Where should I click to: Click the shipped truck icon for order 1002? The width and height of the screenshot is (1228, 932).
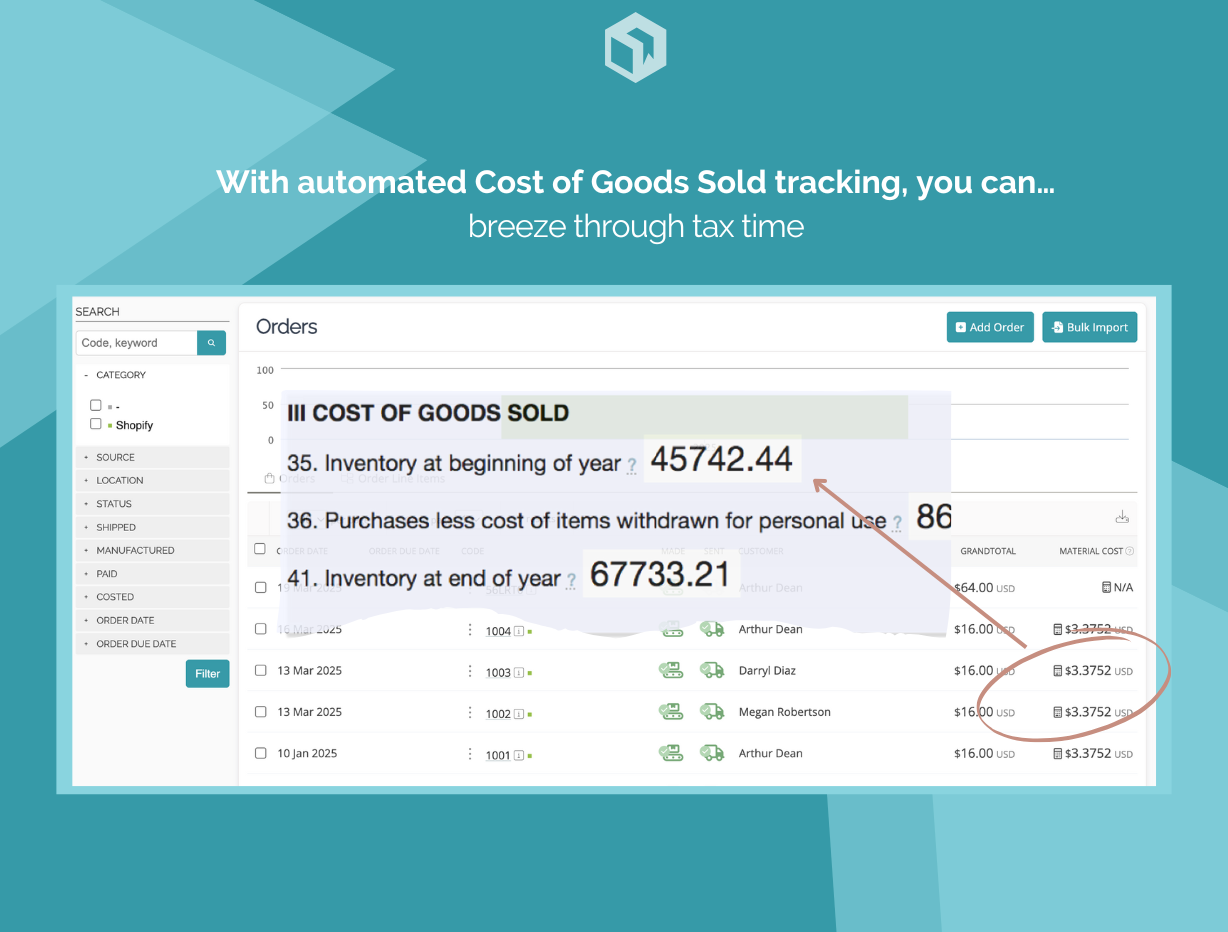712,712
